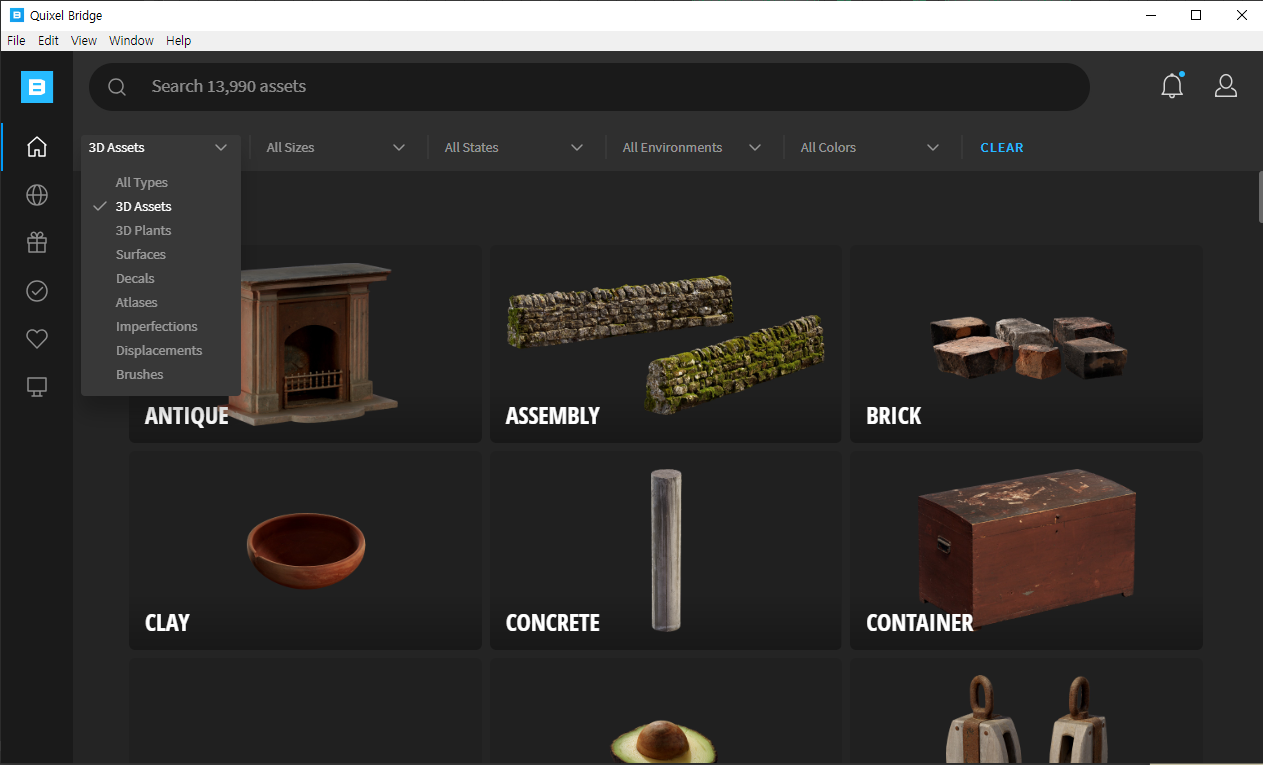Open the Window menu
The width and height of the screenshot is (1263, 765).
click(131, 41)
